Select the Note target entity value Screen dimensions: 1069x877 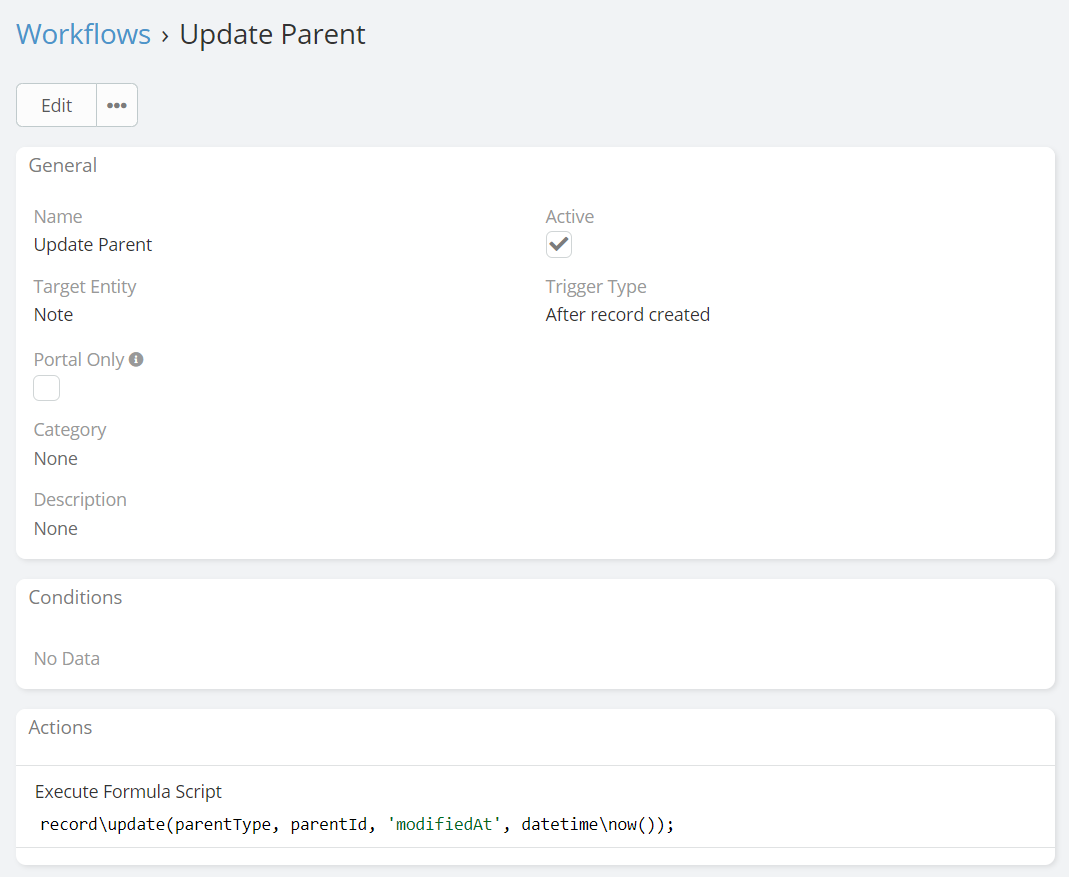pos(54,315)
